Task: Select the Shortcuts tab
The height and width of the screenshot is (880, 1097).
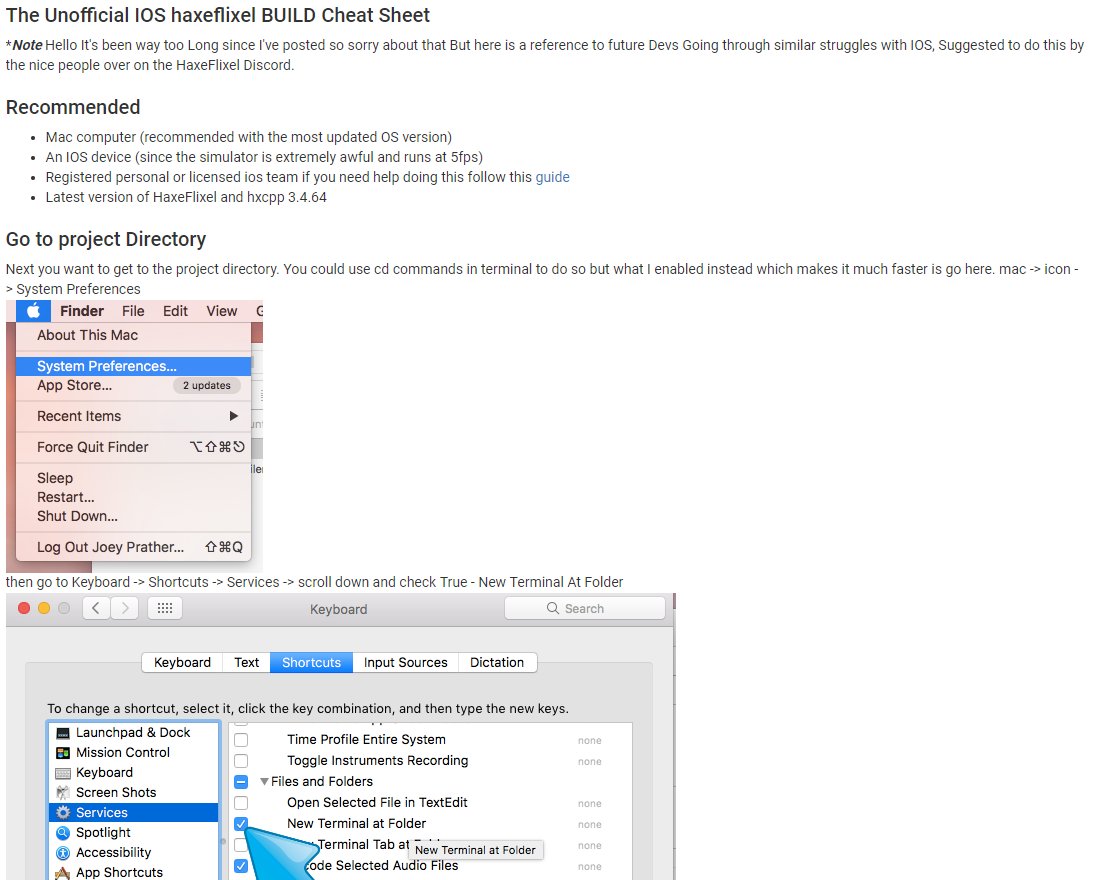Action: 311,662
